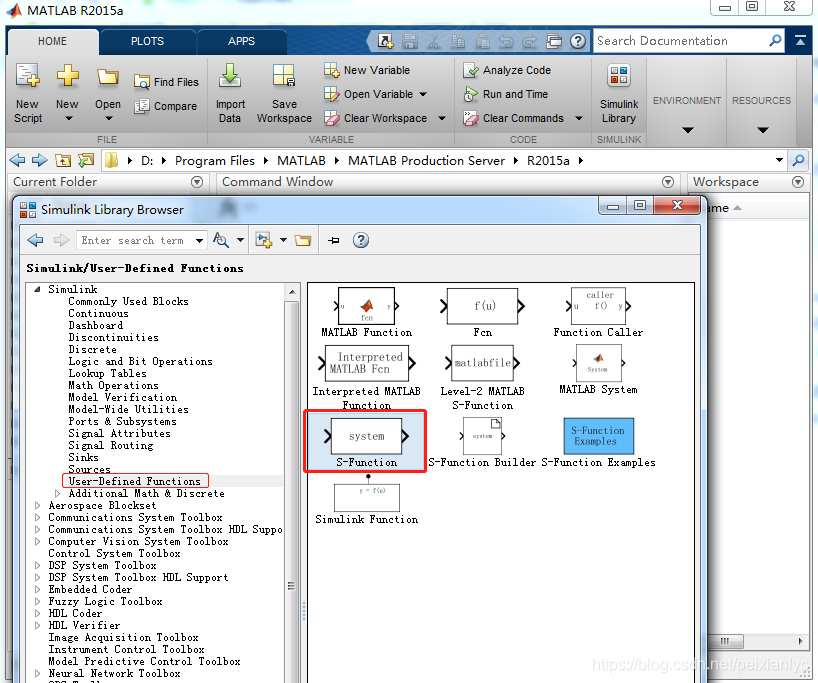Switch to the PLOTS tab
The height and width of the screenshot is (683, 818).
click(x=147, y=41)
